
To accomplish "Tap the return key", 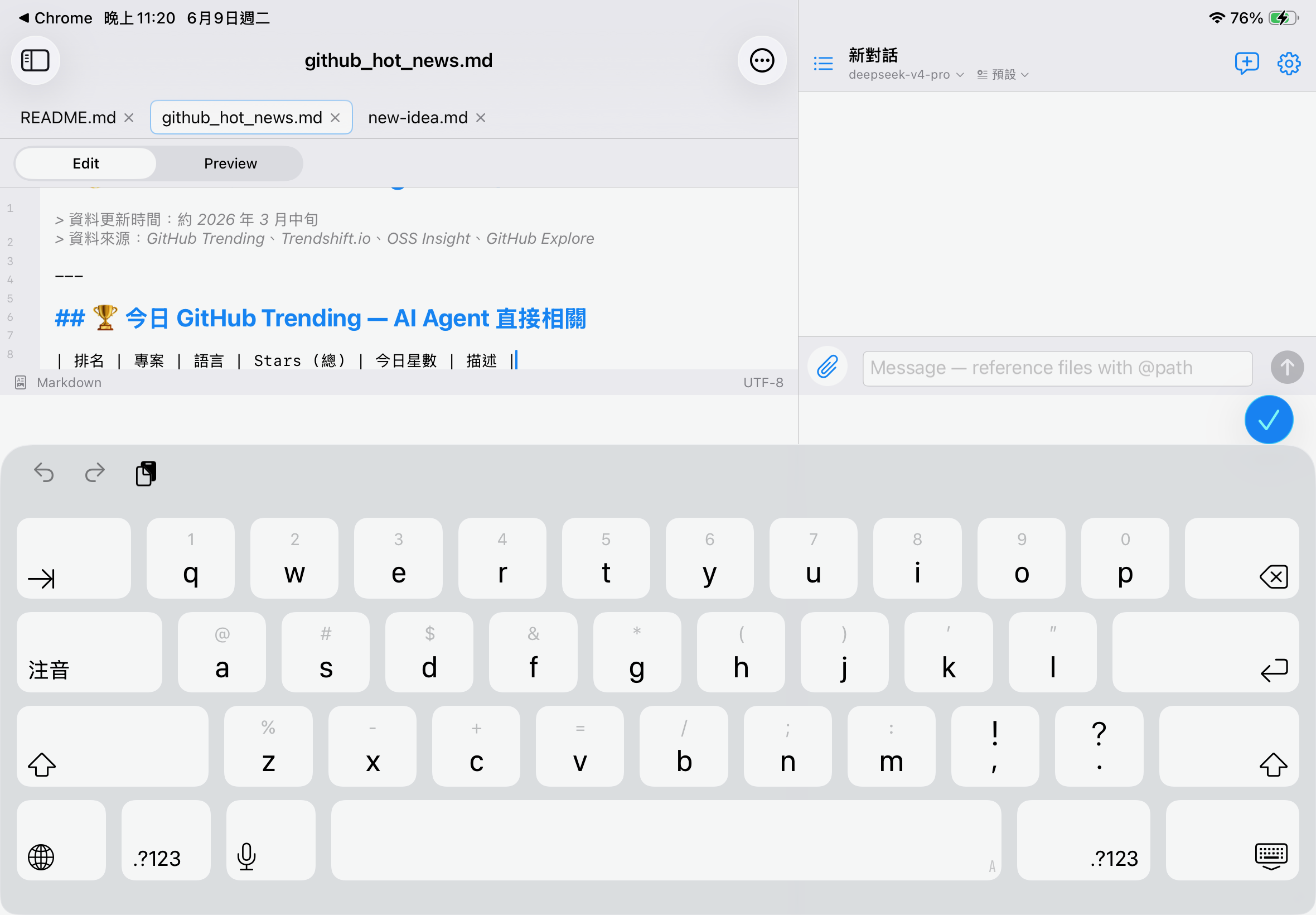I will point(1205,652).
